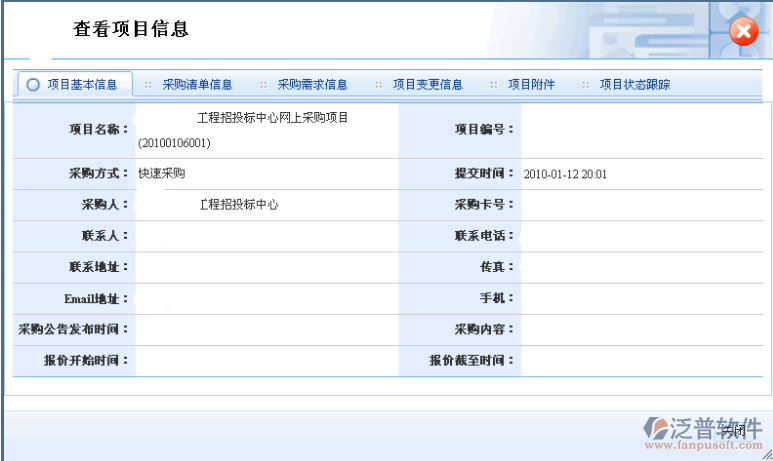Click purchaser value 工程招投标中心
The height and width of the screenshot is (461, 773).
coord(239,205)
